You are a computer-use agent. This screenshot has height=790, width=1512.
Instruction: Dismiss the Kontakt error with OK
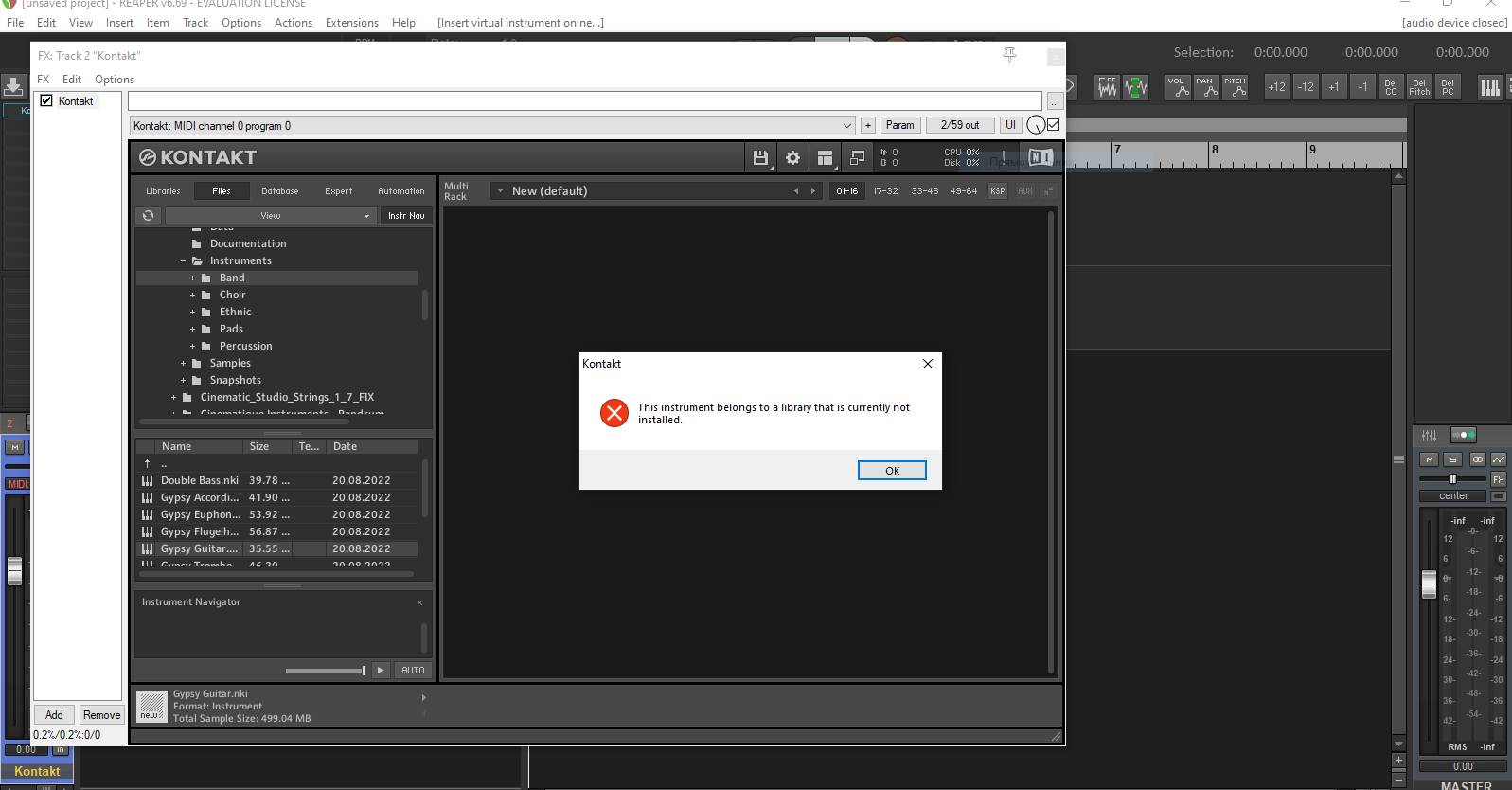pyautogui.click(x=892, y=471)
